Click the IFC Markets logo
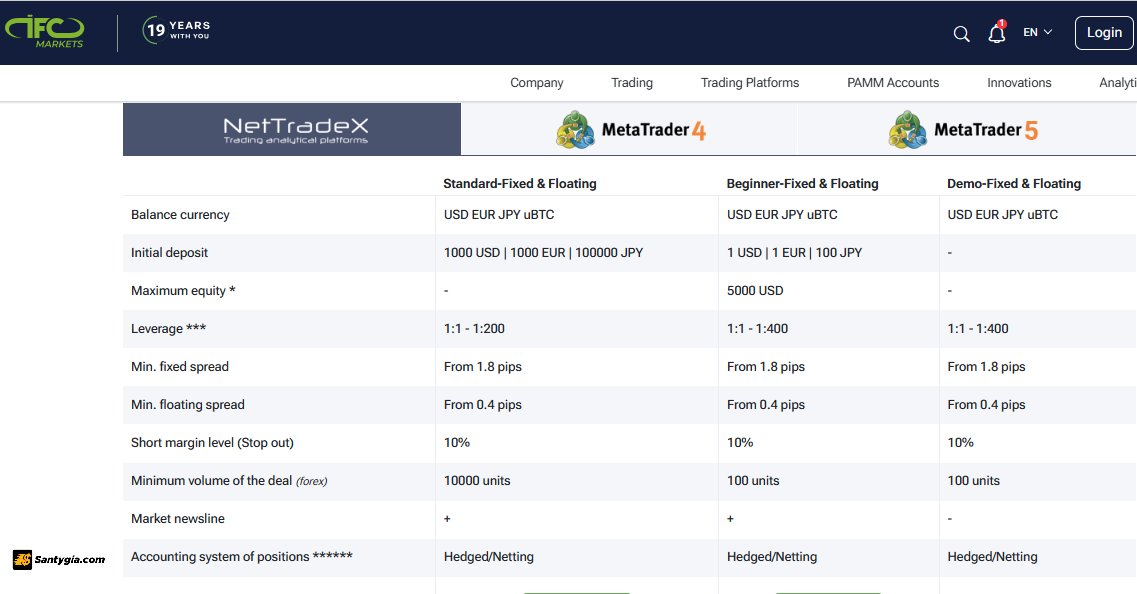Viewport: 1137px width, 594px height. (x=44, y=32)
